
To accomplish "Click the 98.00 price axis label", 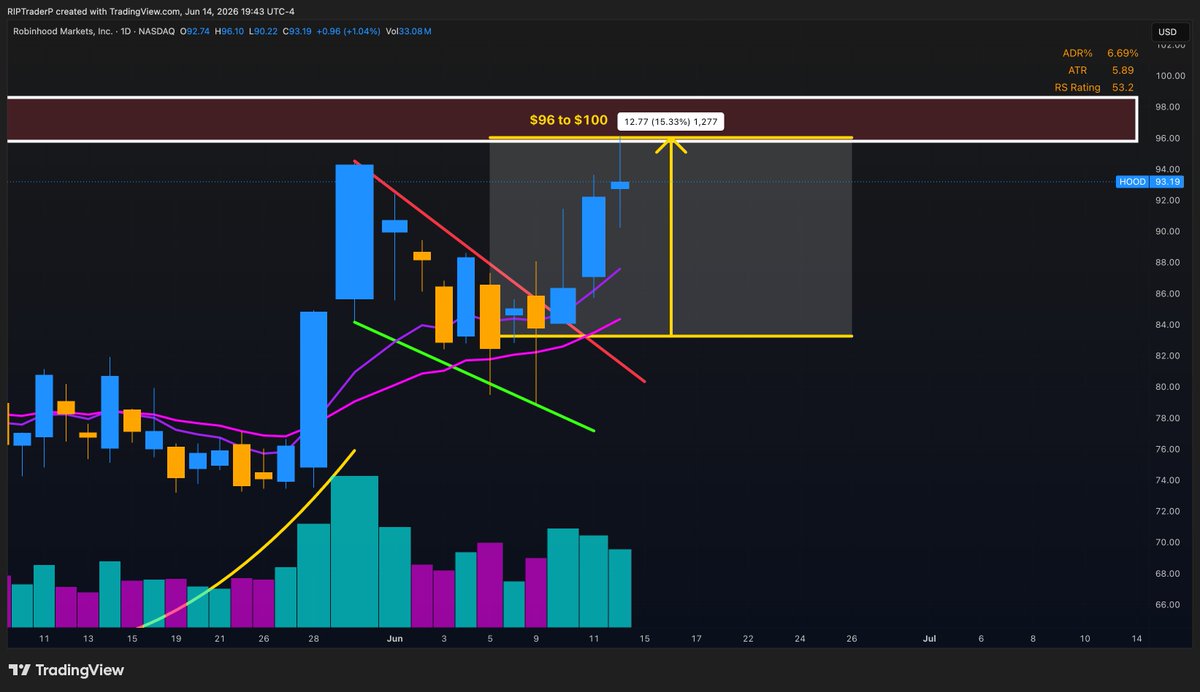I will (1170, 107).
